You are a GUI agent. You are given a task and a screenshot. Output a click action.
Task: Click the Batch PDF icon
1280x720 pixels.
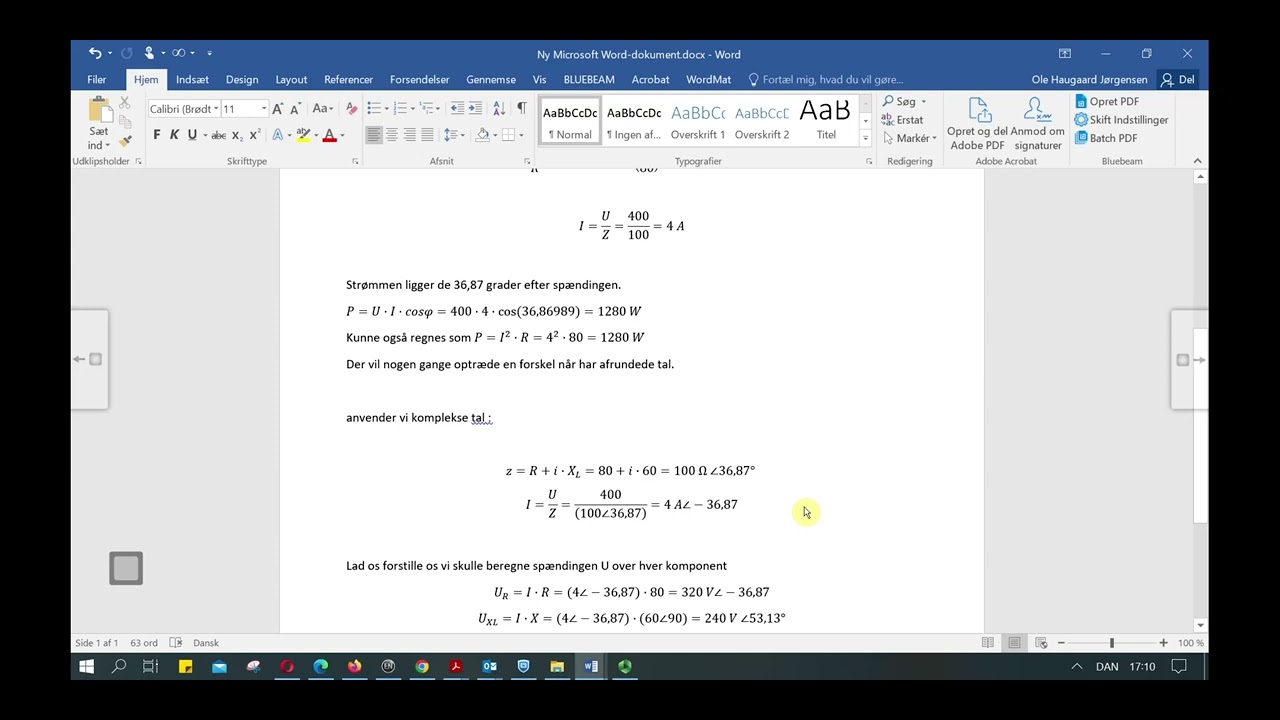click(x=1105, y=138)
